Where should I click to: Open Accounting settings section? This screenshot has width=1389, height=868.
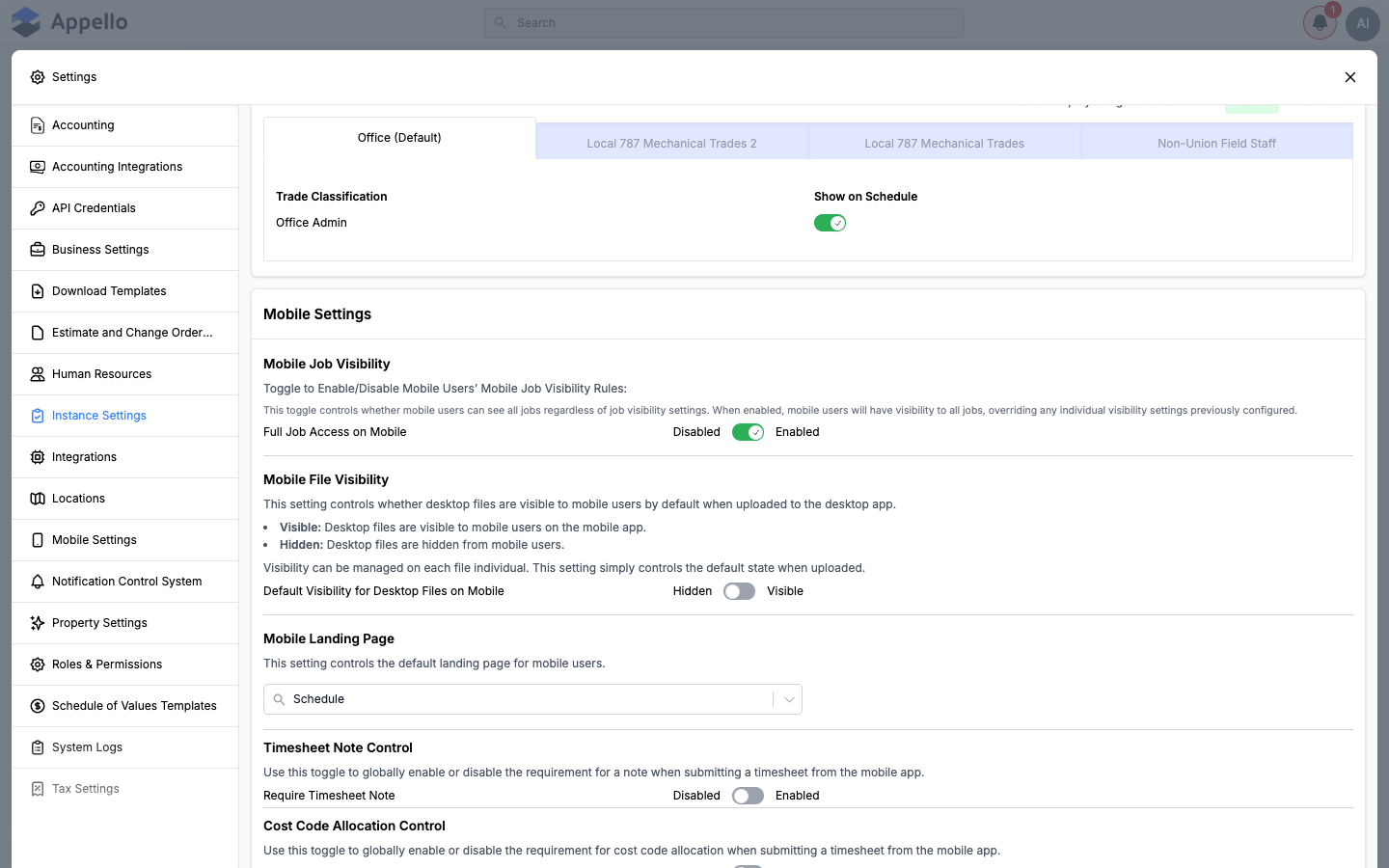point(125,125)
